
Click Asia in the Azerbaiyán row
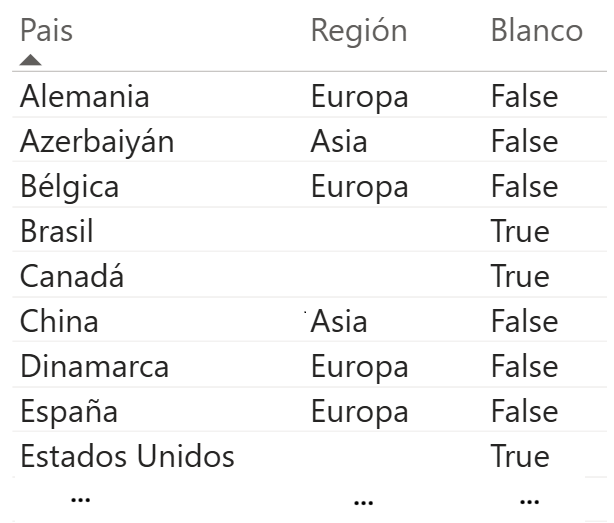pos(338,142)
